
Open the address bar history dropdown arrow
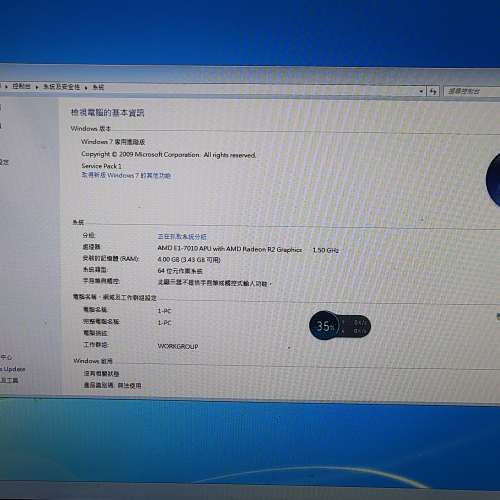(421, 91)
